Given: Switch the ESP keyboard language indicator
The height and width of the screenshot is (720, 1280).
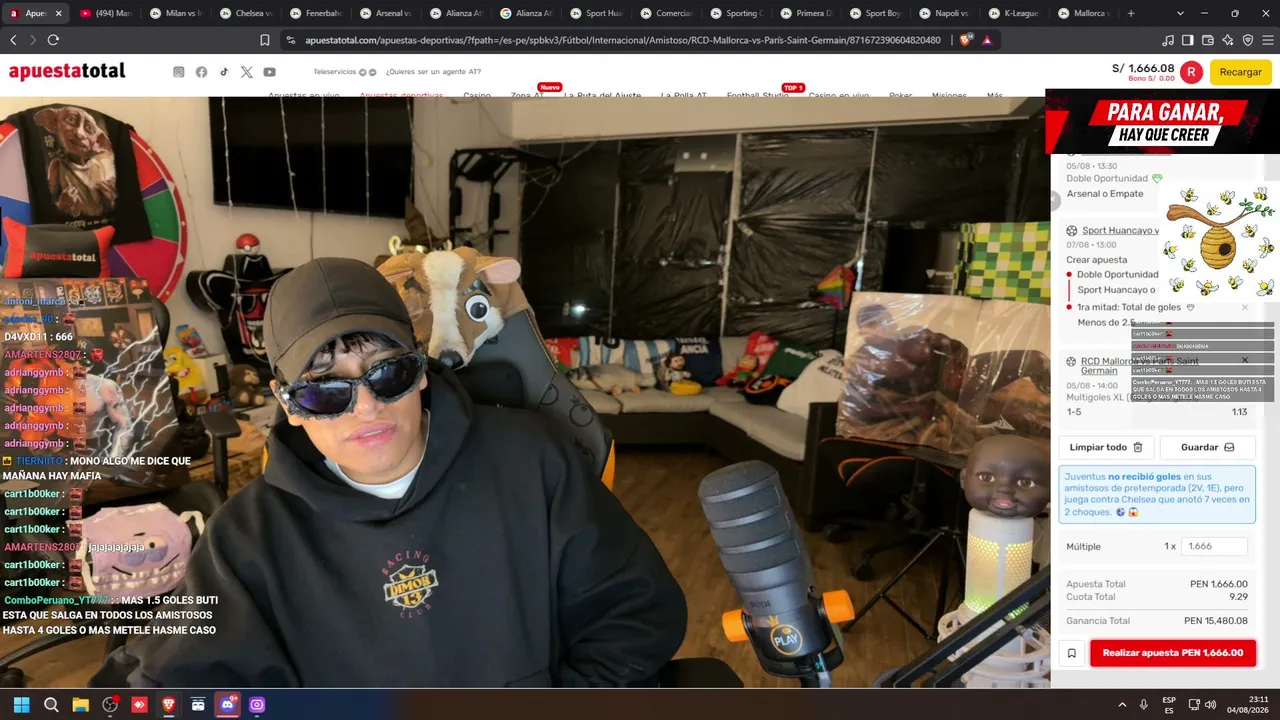Looking at the screenshot, I should click(1169, 705).
